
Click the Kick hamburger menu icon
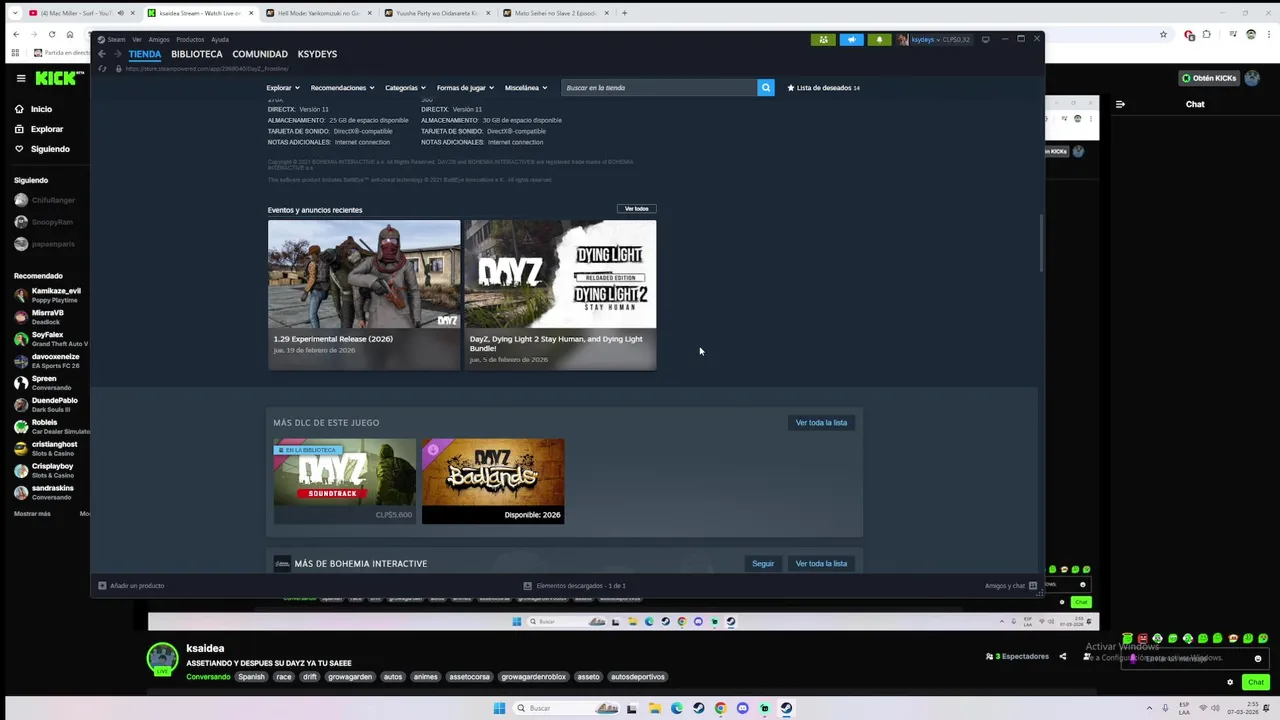pos(21,78)
